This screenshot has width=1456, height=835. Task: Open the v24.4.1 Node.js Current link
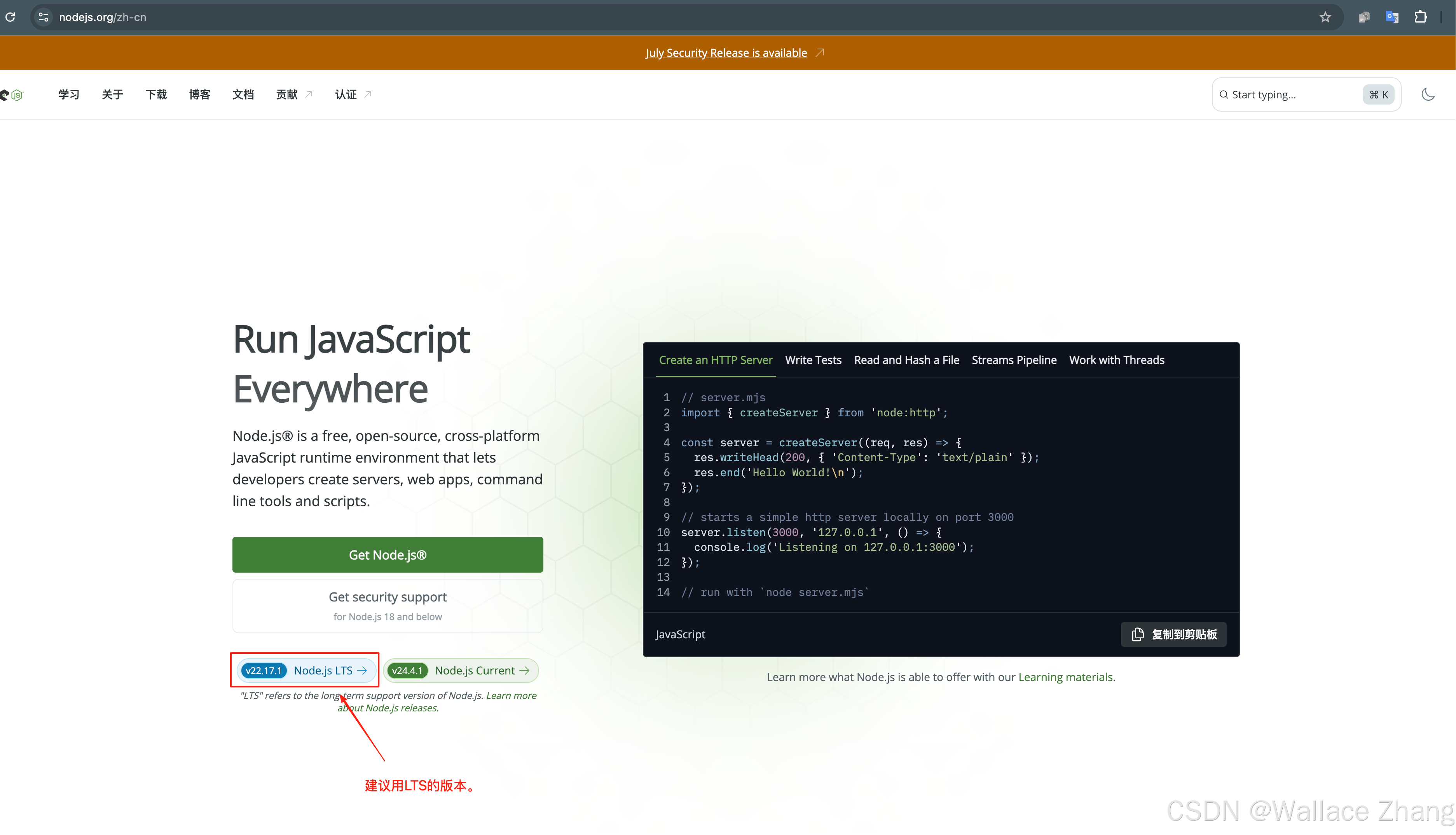click(x=461, y=671)
